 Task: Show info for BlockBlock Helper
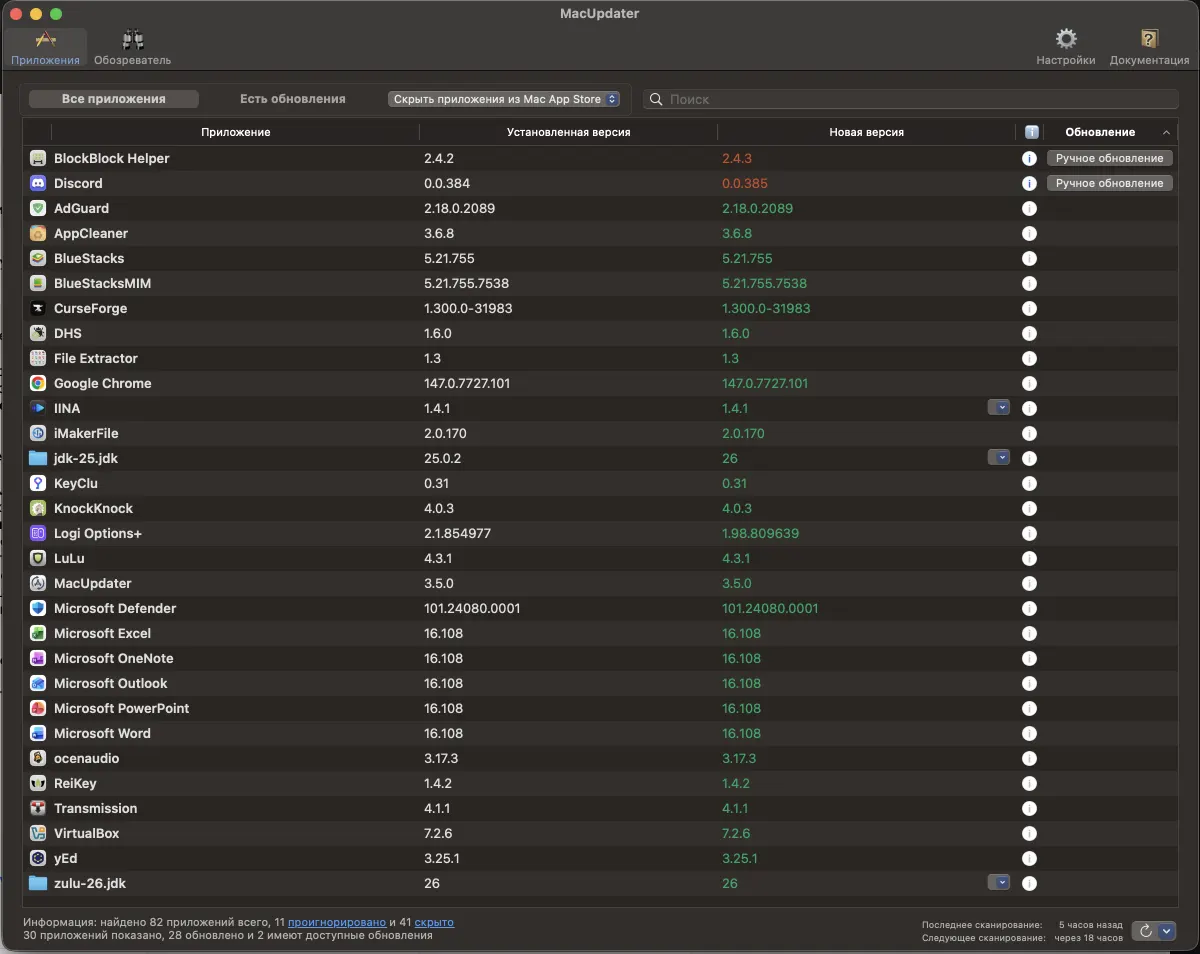(x=1029, y=158)
